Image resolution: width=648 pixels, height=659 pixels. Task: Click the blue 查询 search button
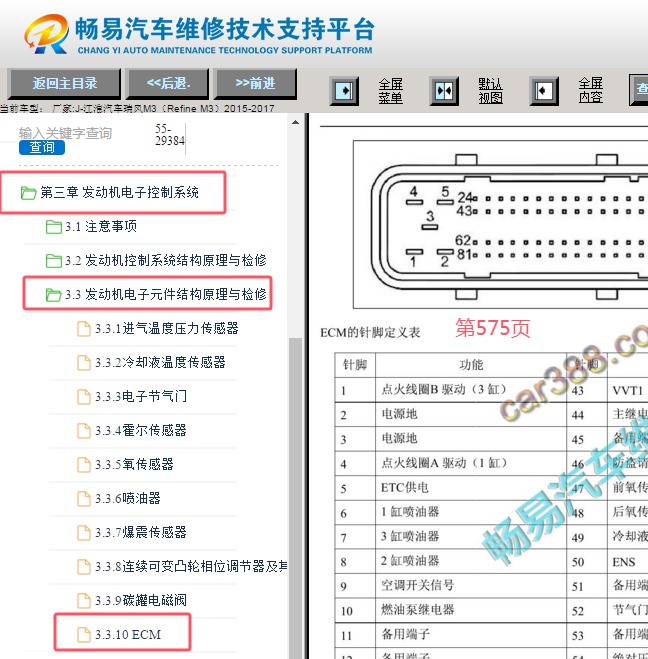[x=42, y=148]
